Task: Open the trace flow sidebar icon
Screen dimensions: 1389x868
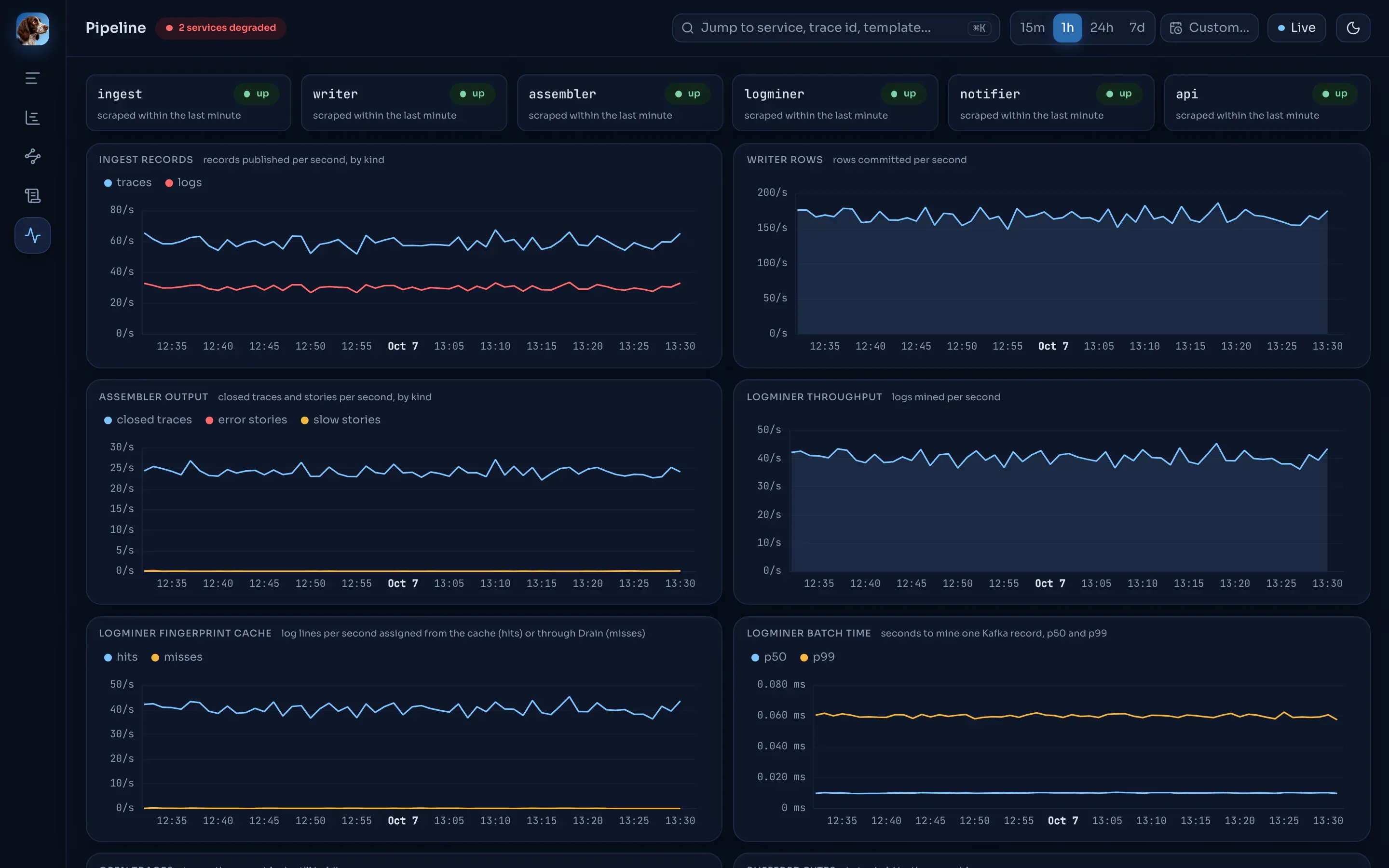Action: click(33, 156)
